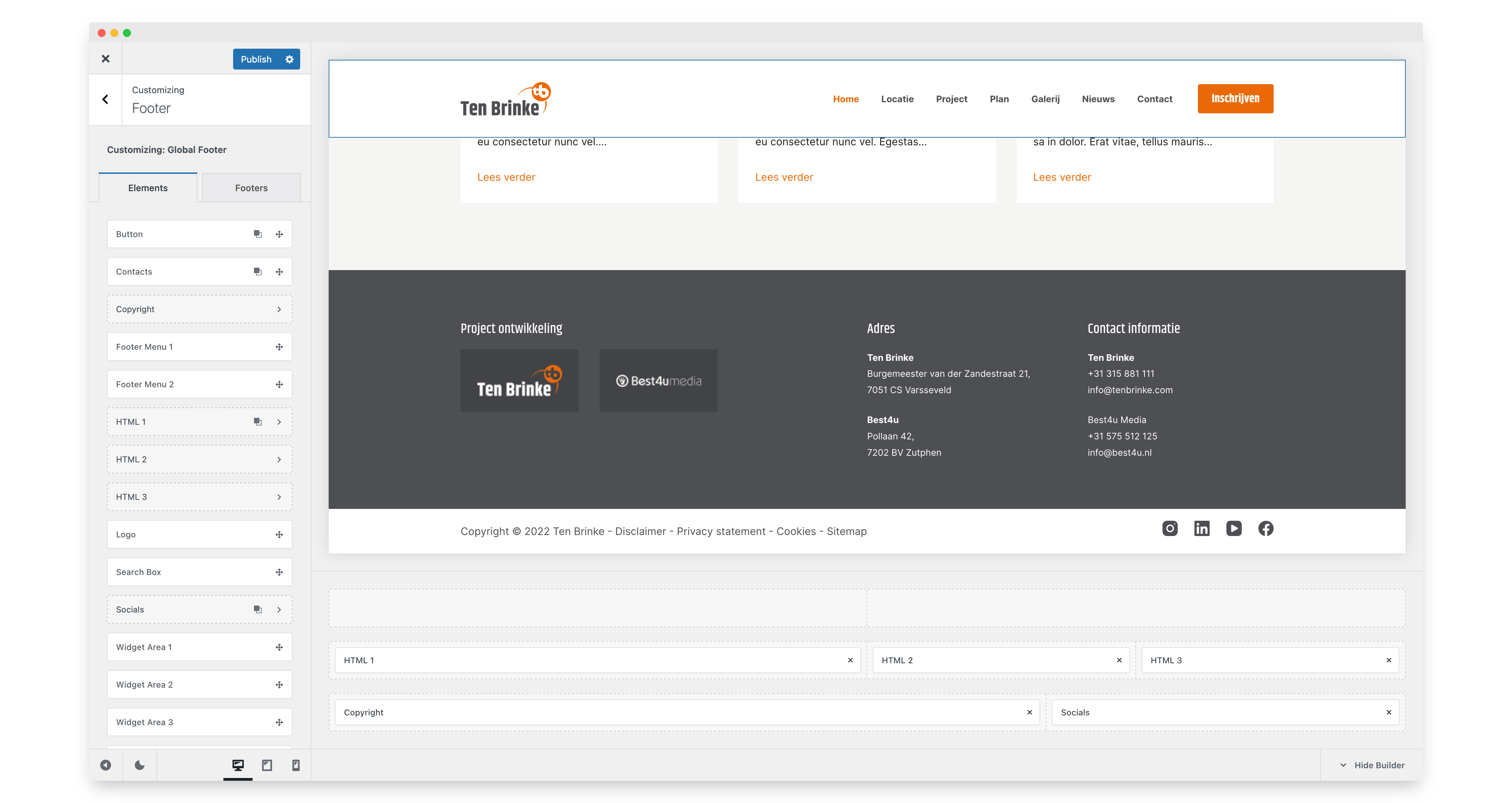This screenshot has height=803, width=1512.
Task: Open the Instagram icon in the footer
Action: click(1170, 529)
